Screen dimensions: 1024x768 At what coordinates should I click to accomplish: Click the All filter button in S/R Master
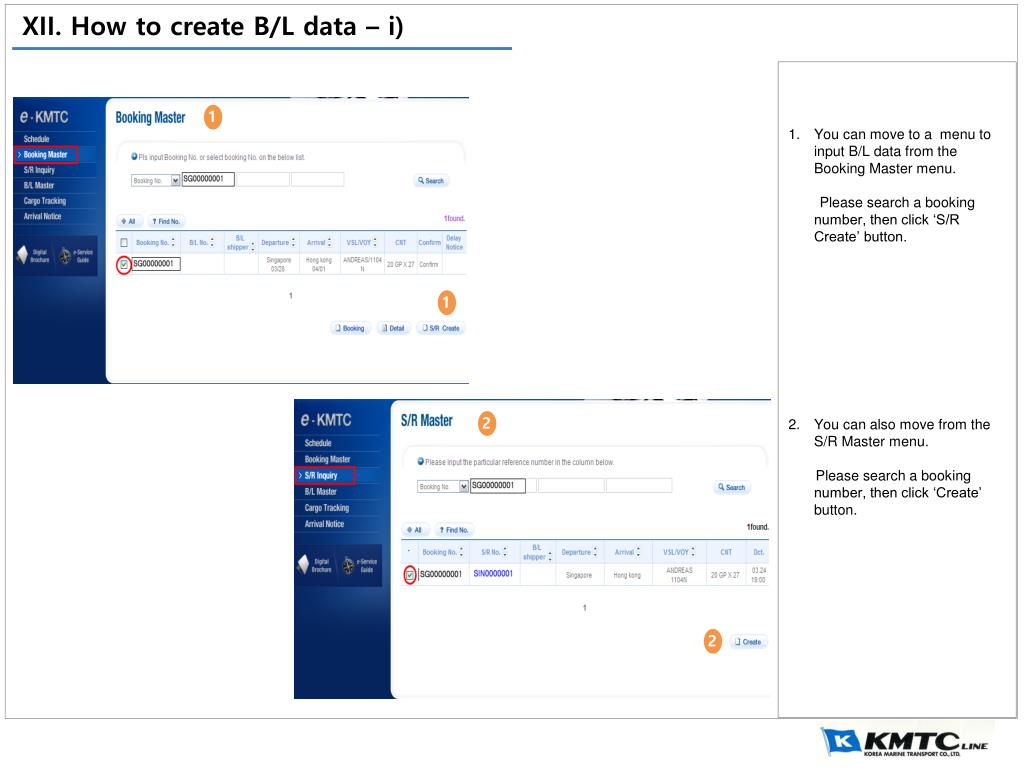[x=414, y=530]
